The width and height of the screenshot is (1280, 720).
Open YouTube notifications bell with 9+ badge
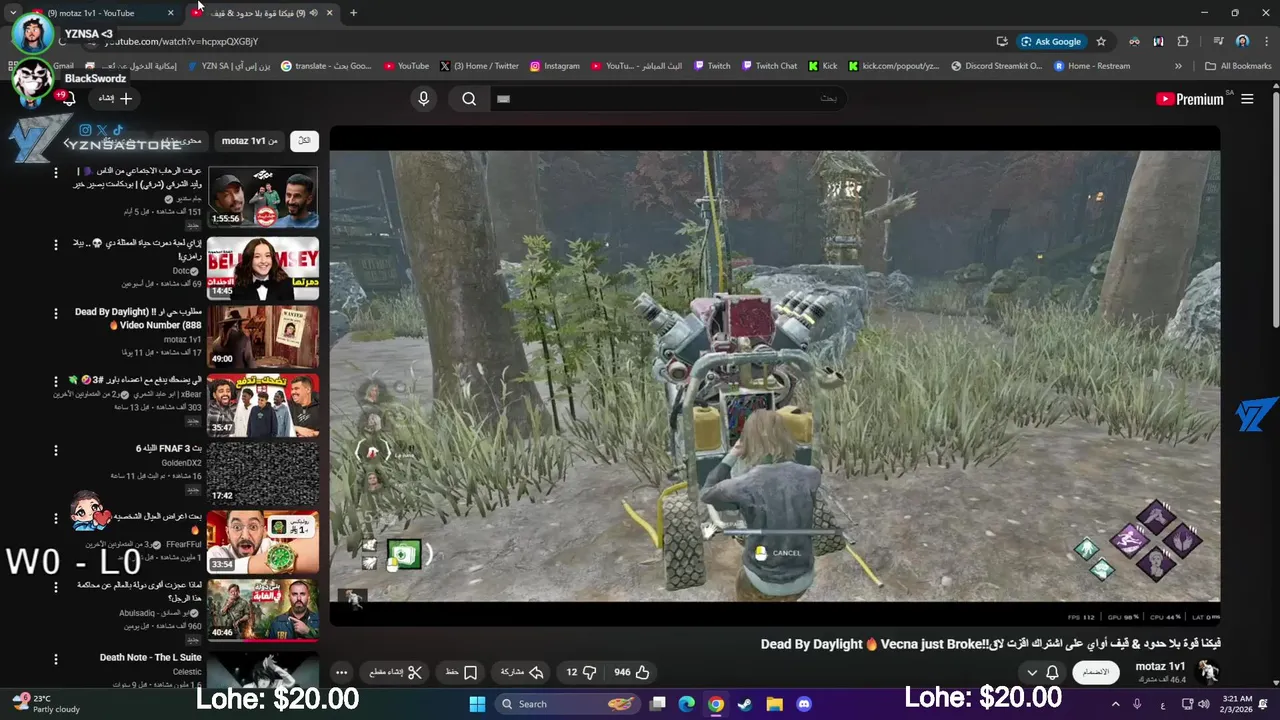coord(67,98)
